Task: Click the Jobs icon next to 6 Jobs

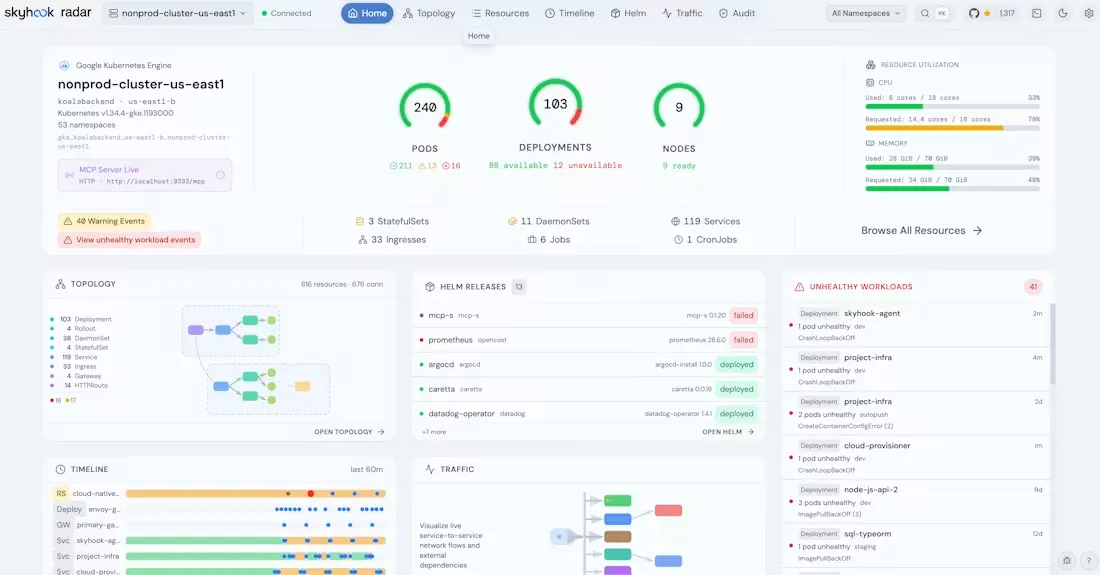Action: (532, 240)
